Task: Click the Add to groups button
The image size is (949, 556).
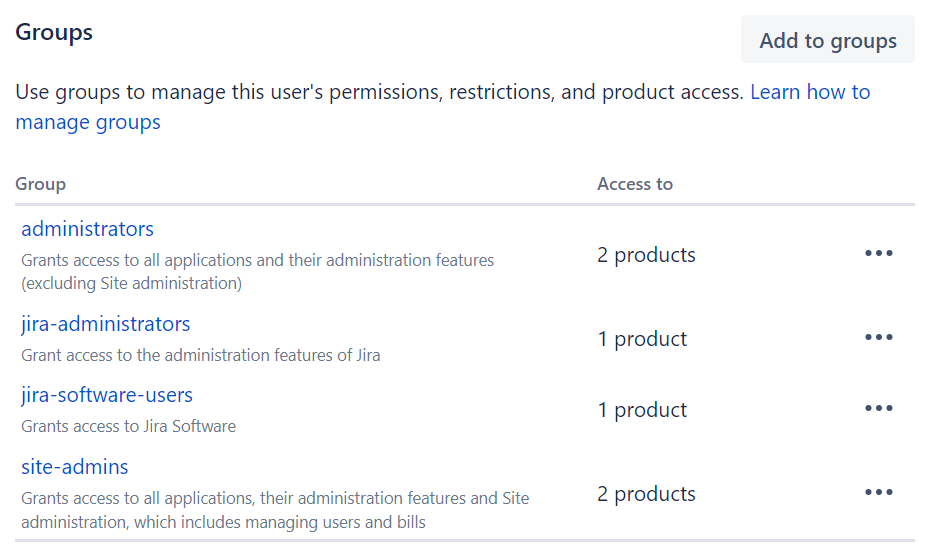Action: pos(827,41)
